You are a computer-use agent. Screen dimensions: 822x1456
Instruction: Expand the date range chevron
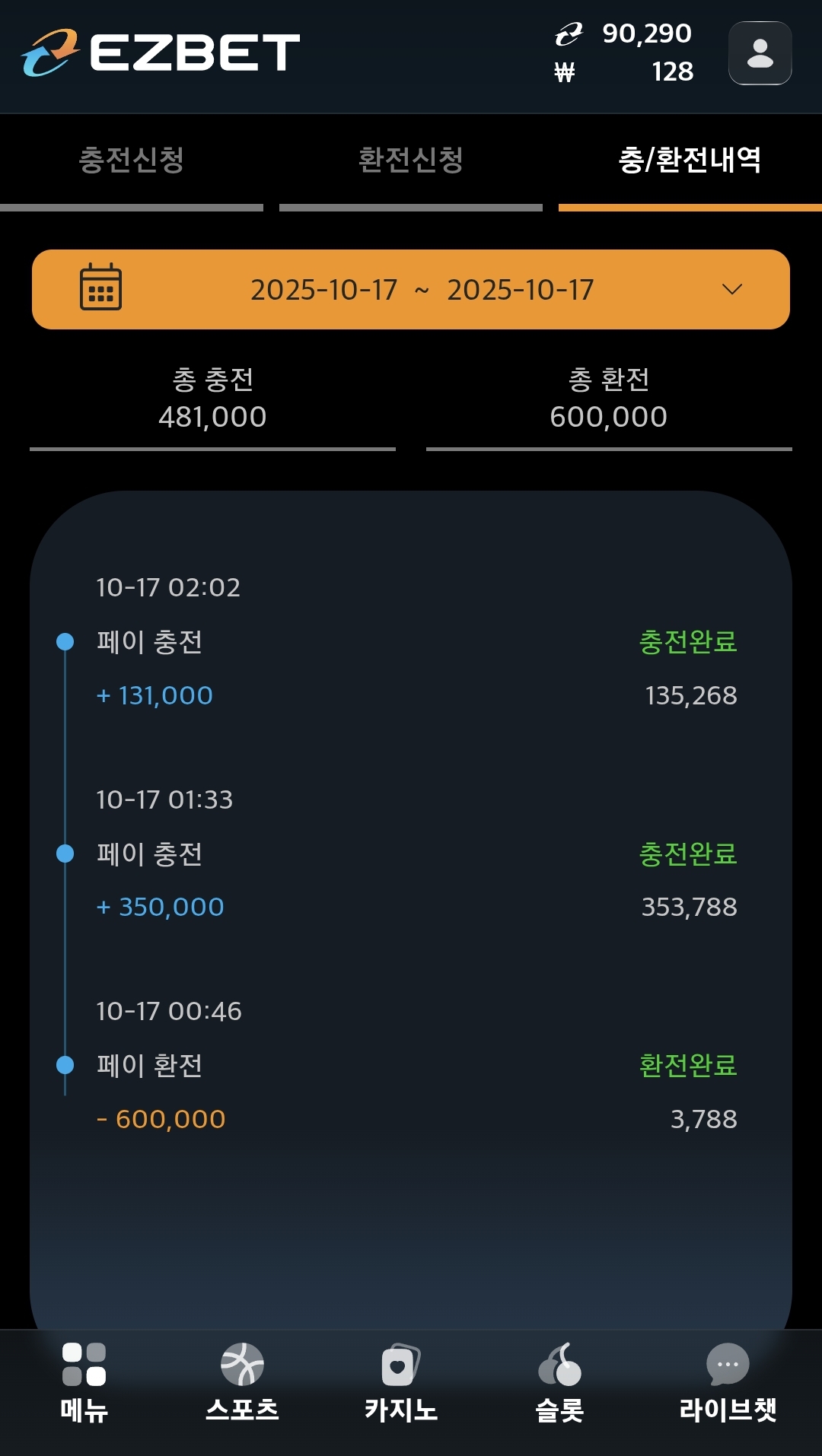(x=731, y=289)
